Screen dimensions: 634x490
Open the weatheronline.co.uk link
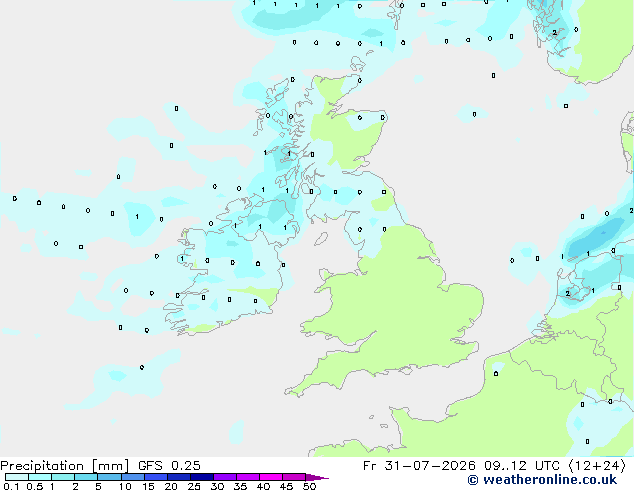pos(542,480)
